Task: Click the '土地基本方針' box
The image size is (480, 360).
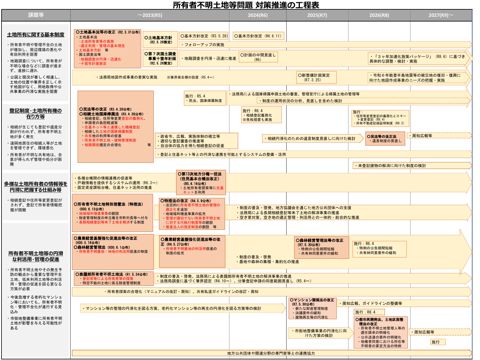Action: coord(160,40)
